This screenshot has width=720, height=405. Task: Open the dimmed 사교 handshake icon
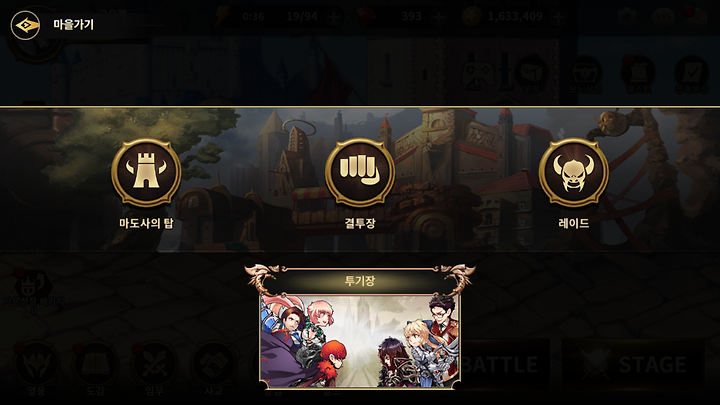tap(214, 365)
